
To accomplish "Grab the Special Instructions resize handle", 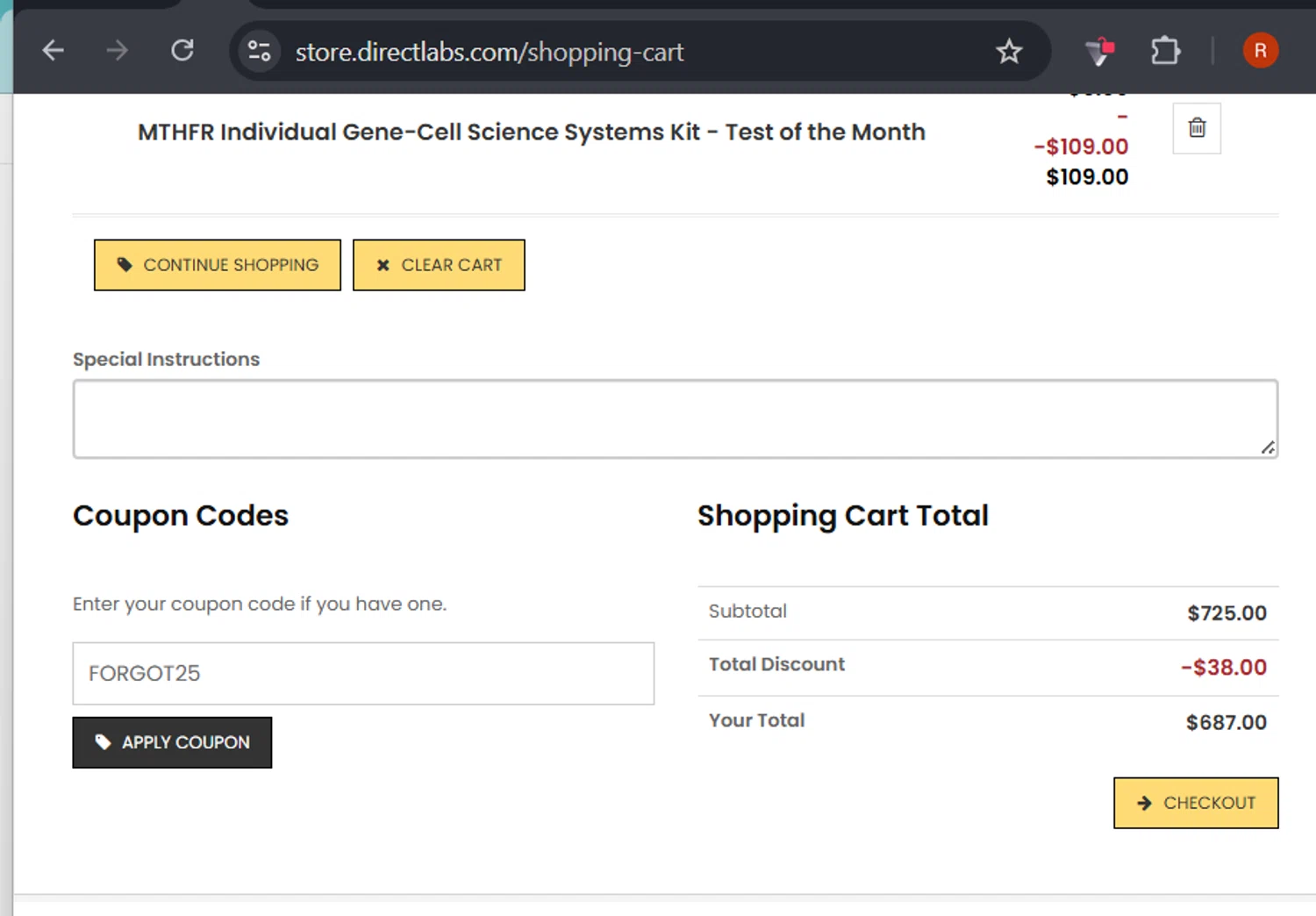I will (x=1268, y=447).
